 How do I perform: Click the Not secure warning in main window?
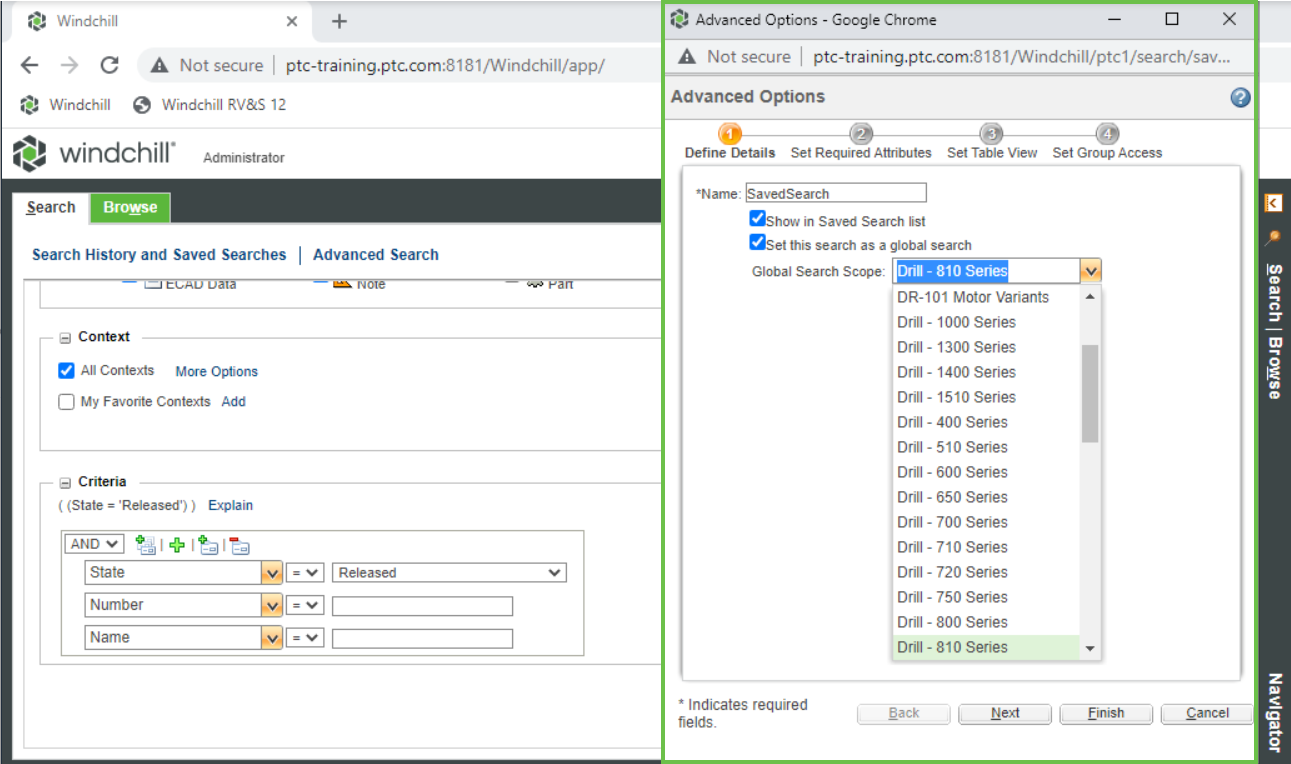click(x=206, y=65)
